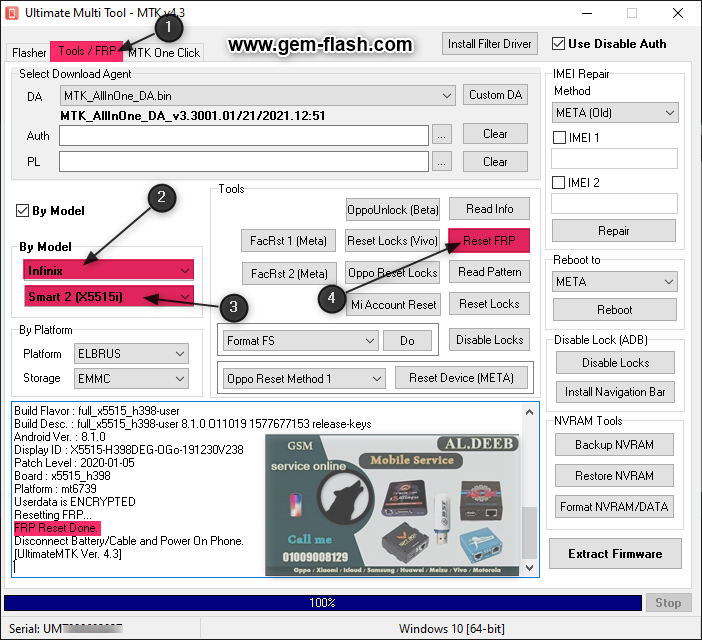Click Format NVRAM/DATA button
Screen dimensions: 702x640
pyautogui.click(x=614, y=507)
